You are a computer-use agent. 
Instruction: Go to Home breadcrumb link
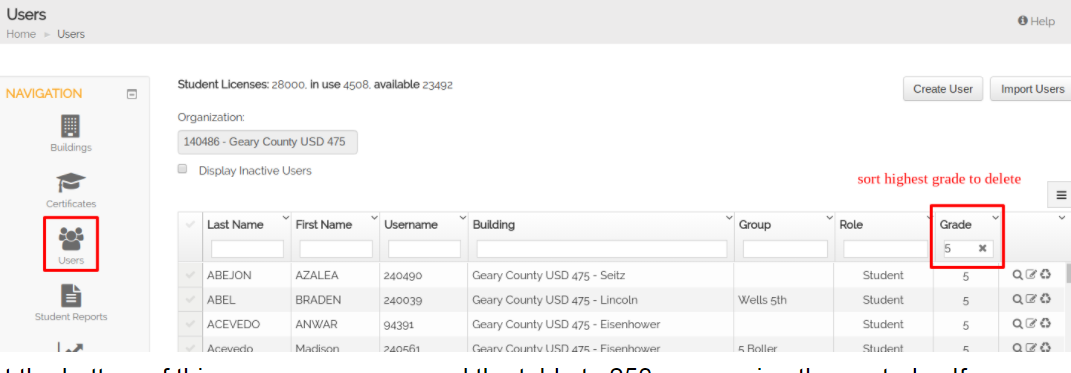(x=20, y=33)
